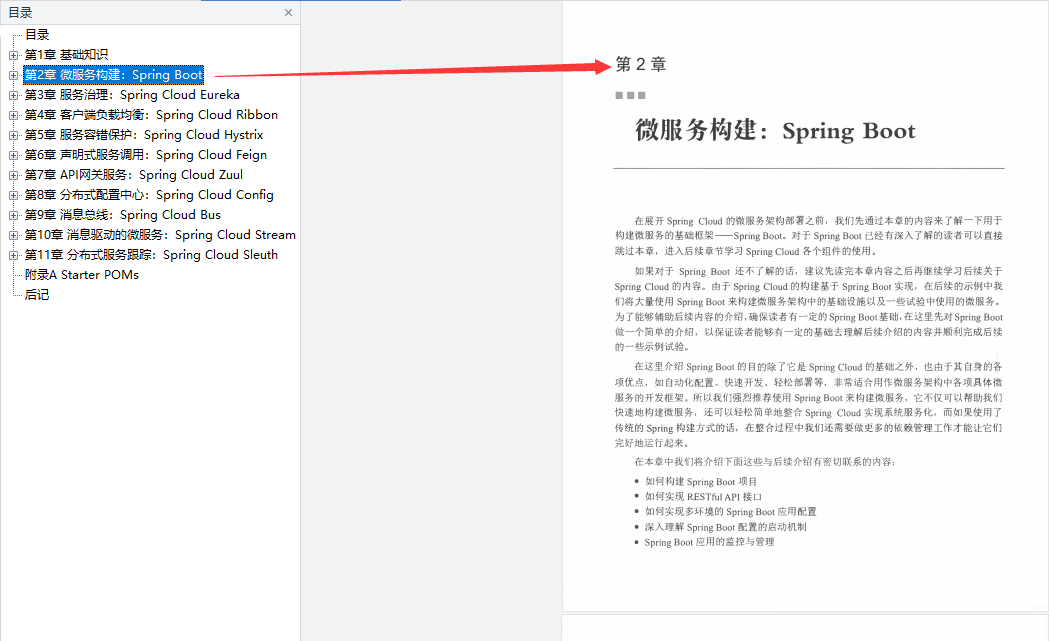Select 第2章 微服务构建: Spring Boot bookmark
Viewport: 1049px width, 641px height.
coord(114,75)
